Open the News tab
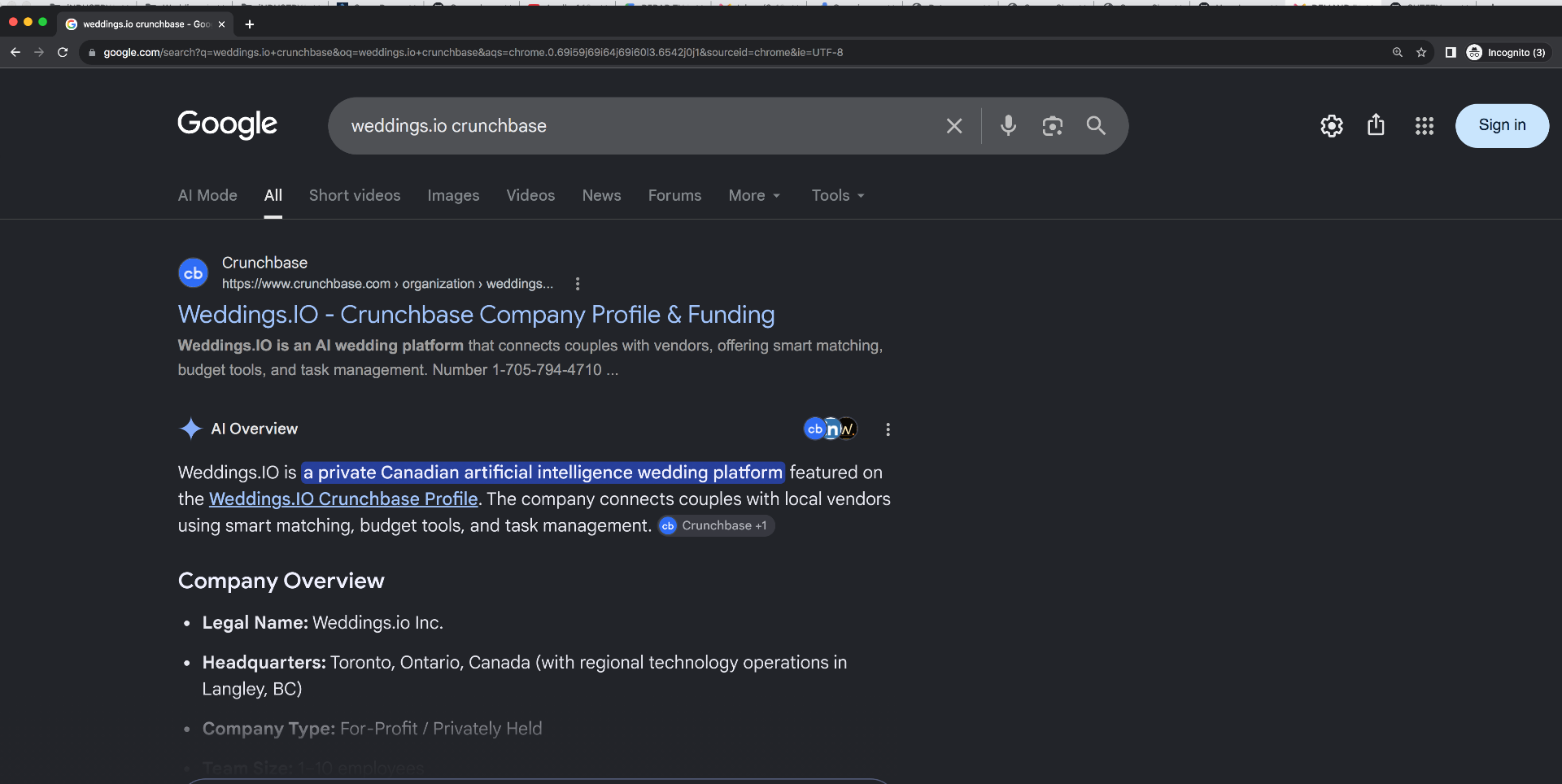 [601, 195]
